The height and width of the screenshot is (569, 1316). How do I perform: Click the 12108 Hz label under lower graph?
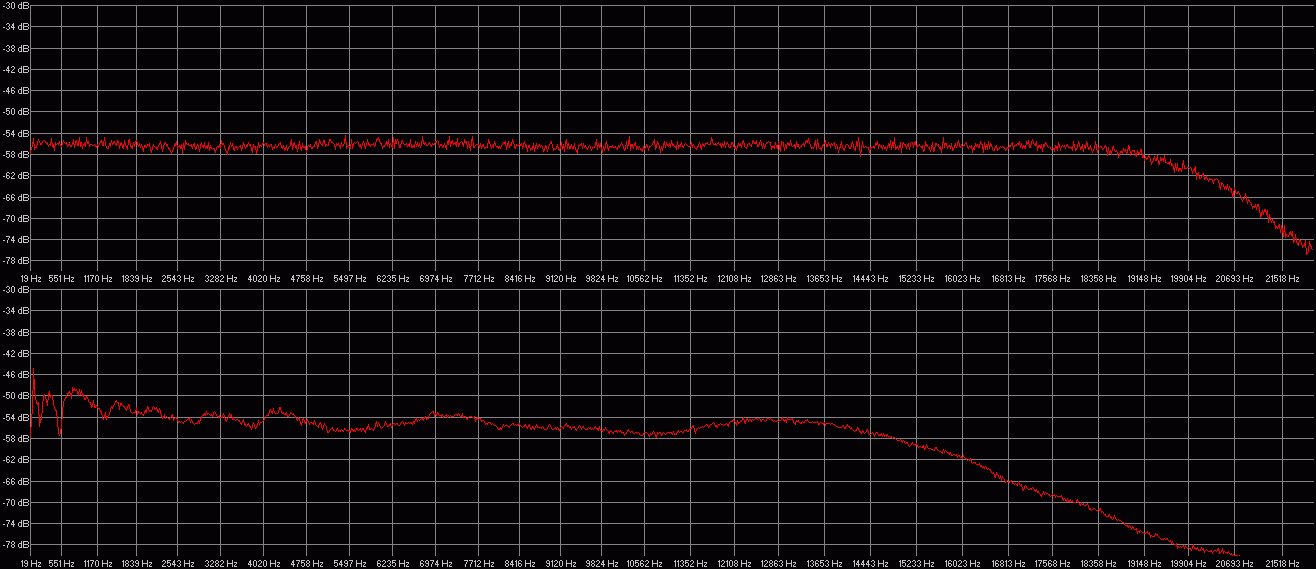pos(734,564)
